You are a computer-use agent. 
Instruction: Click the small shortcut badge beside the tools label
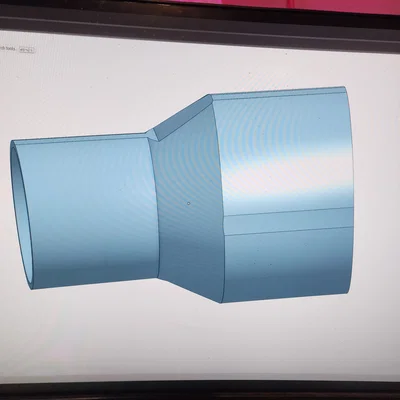pos(27,50)
